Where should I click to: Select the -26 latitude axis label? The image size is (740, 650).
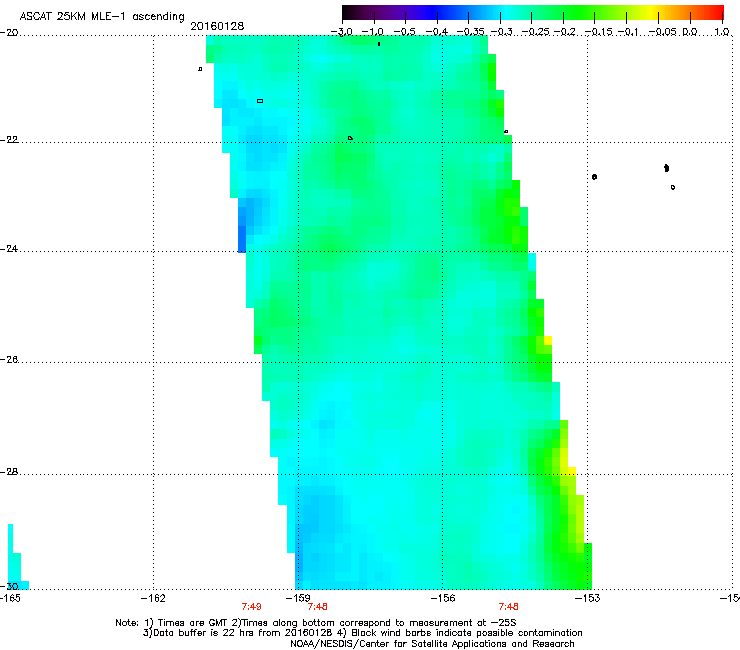(x=9, y=360)
